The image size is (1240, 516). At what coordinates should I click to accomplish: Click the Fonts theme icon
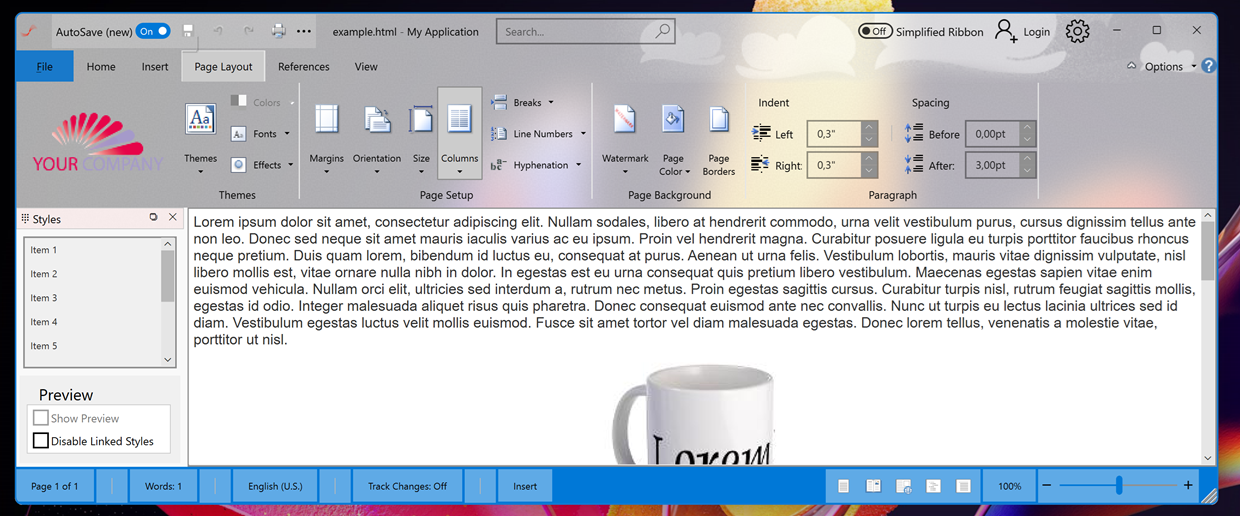coord(239,133)
